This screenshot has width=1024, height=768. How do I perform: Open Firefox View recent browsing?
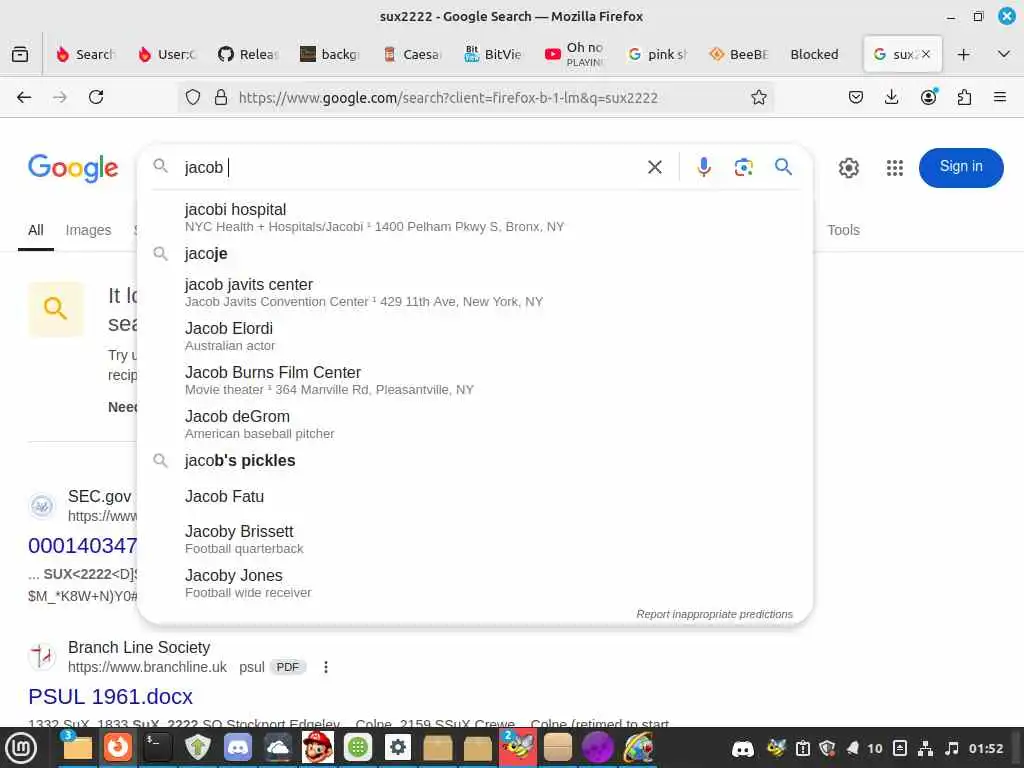[x=20, y=54]
